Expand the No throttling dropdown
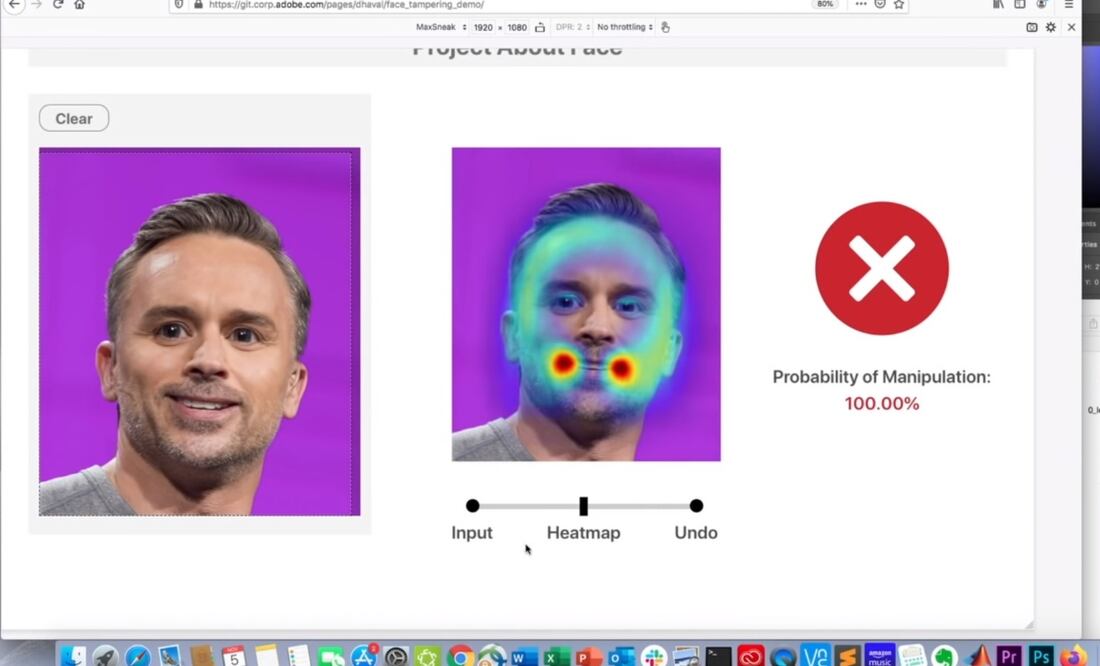 point(625,27)
